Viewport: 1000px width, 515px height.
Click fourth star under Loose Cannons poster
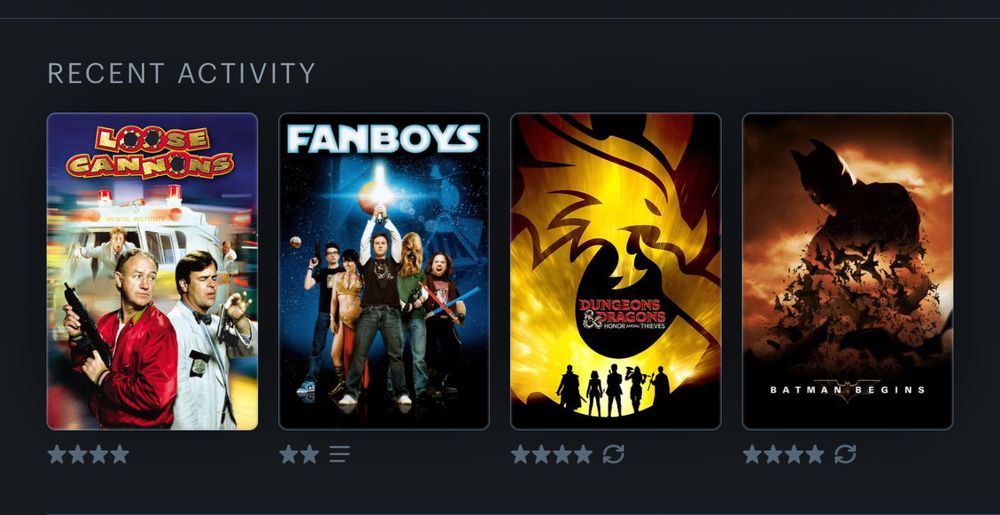(119, 454)
